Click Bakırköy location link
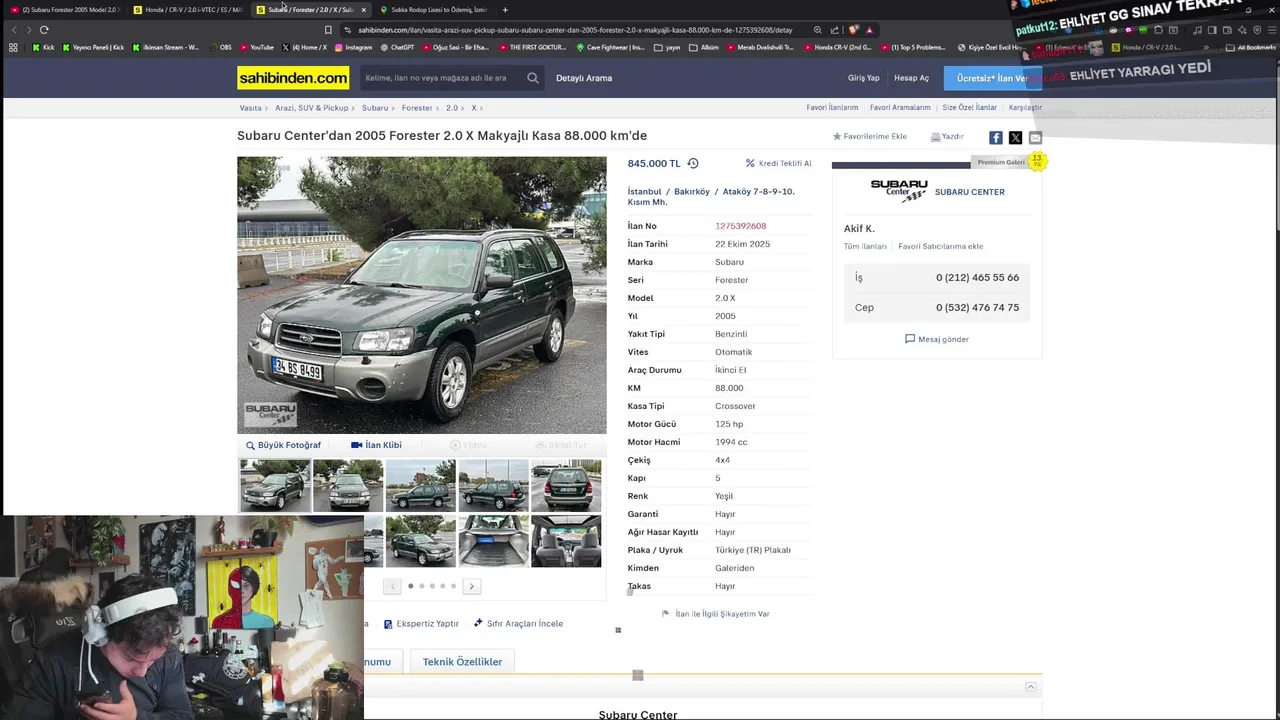Image resolution: width=1280 pixels, height=720 pixels. coord(692,191)
